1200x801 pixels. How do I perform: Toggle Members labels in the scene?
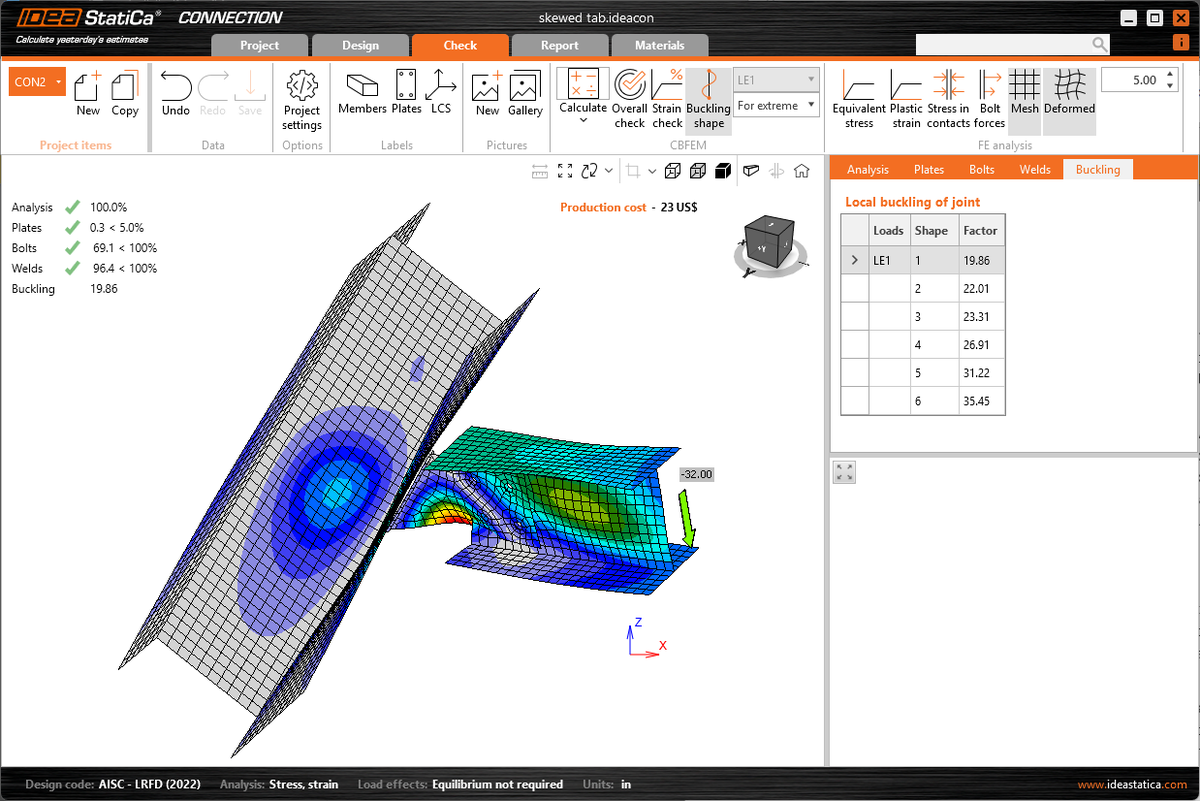click(x=362, y=95)
